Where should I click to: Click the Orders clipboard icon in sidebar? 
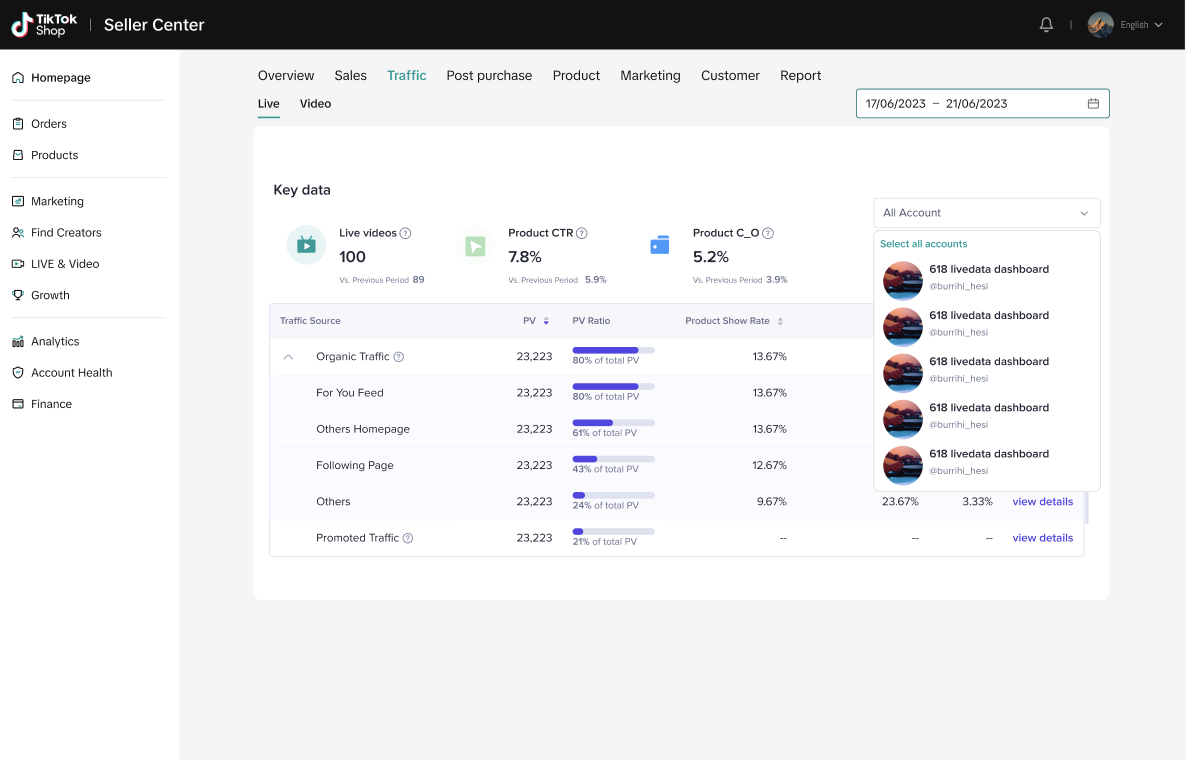pos(18,124)
